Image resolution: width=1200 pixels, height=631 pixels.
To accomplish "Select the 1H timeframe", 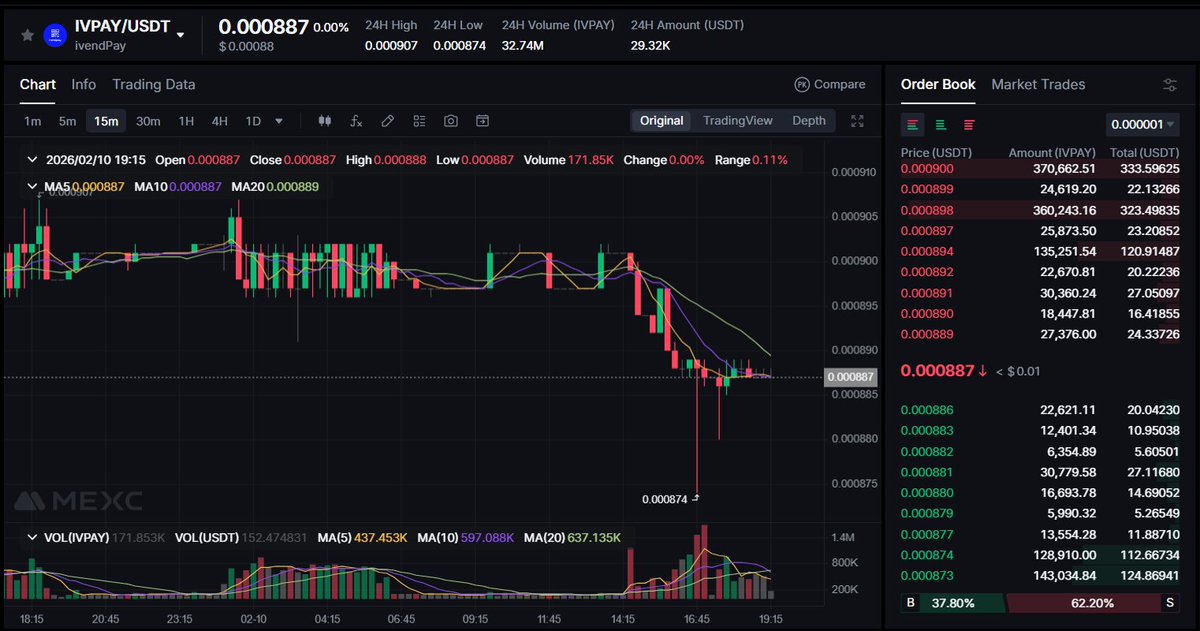I will [x=186, y=121].
